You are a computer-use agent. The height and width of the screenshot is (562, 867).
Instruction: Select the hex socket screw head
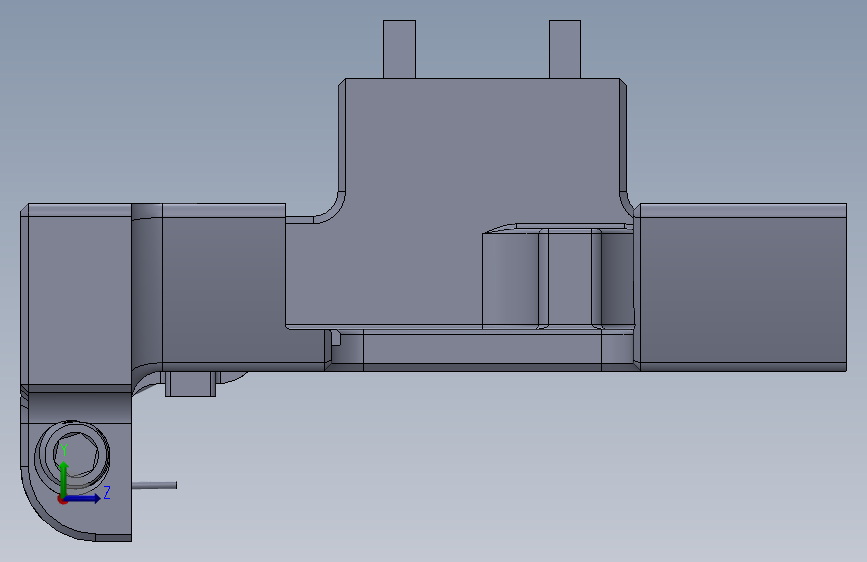tap(75, 455)
